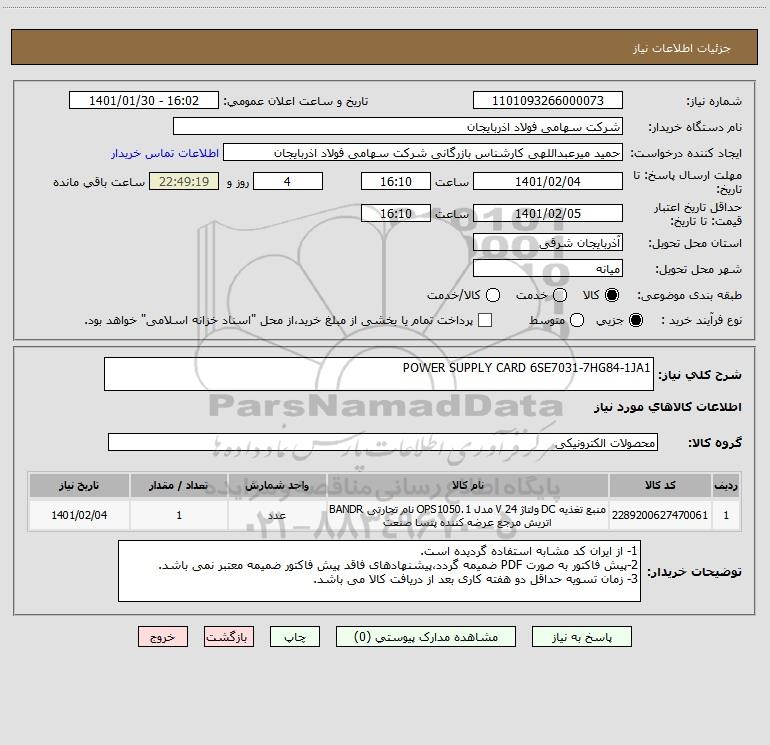Select the خدمت radio button

click(560, 295)
